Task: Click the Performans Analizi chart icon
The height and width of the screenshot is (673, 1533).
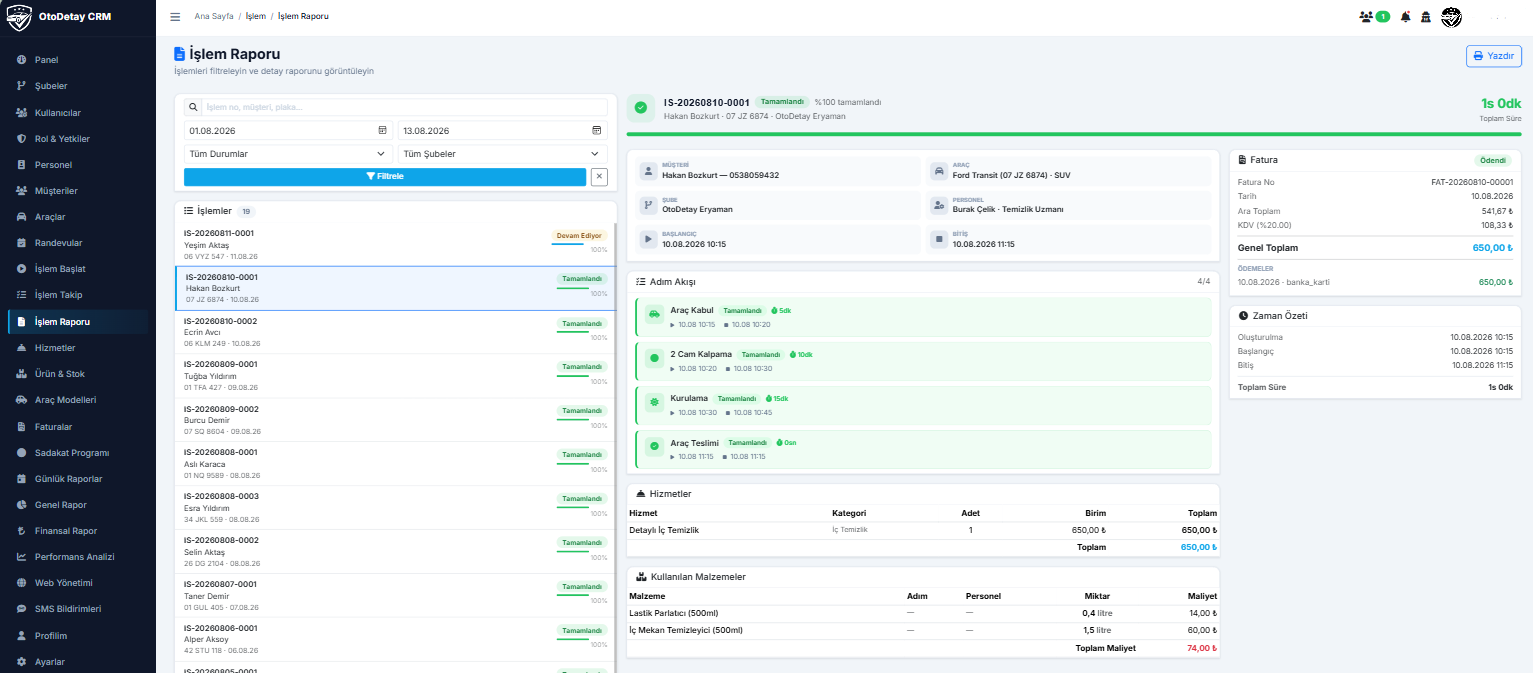Action: pyautogui.click(x=22, y=557)
